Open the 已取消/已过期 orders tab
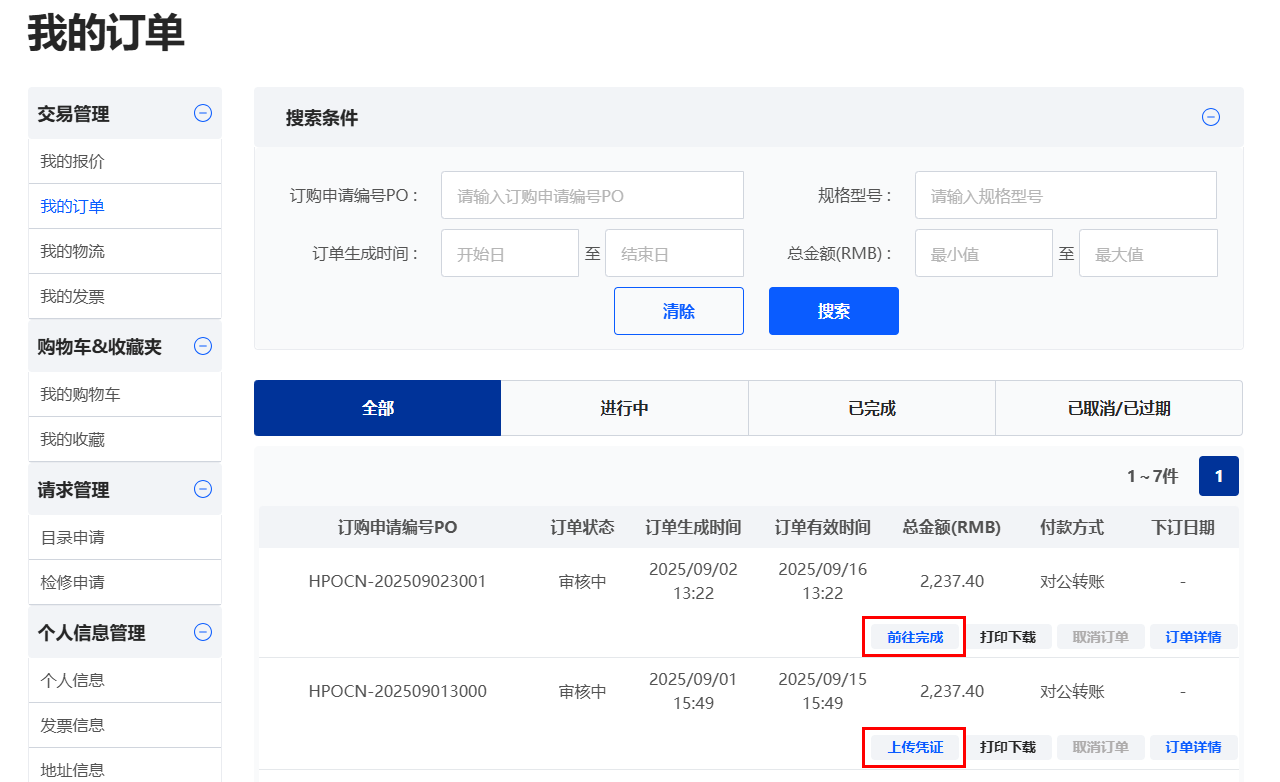The width and height of the screenshot is (1280, 782). click(x=1118, y=408)
